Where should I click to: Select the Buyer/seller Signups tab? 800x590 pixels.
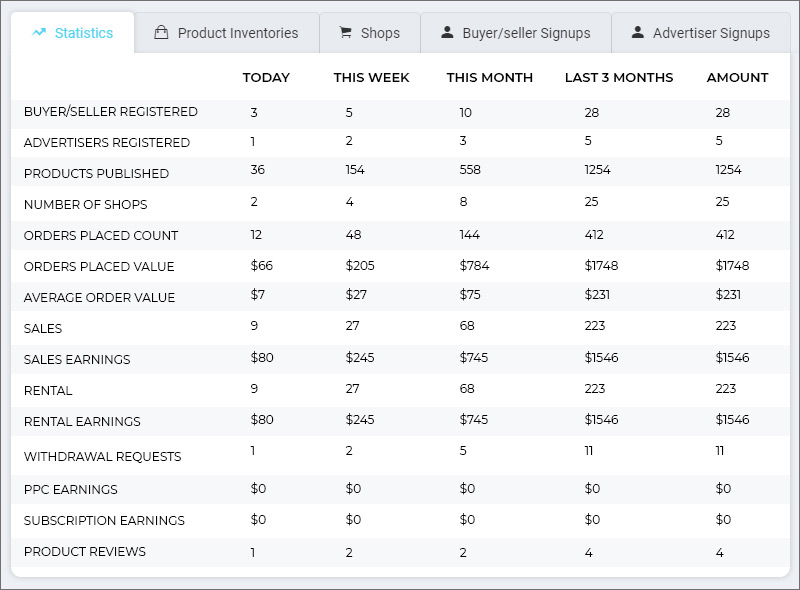526,33
